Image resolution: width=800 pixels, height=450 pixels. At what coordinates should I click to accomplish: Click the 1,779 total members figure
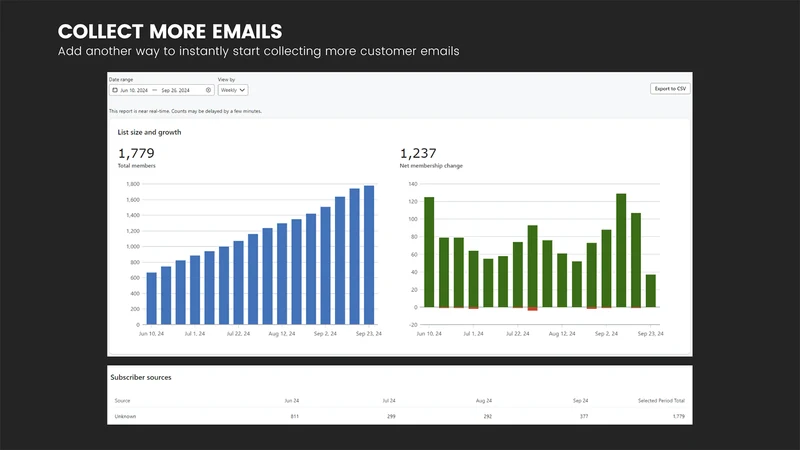[136, 153]
